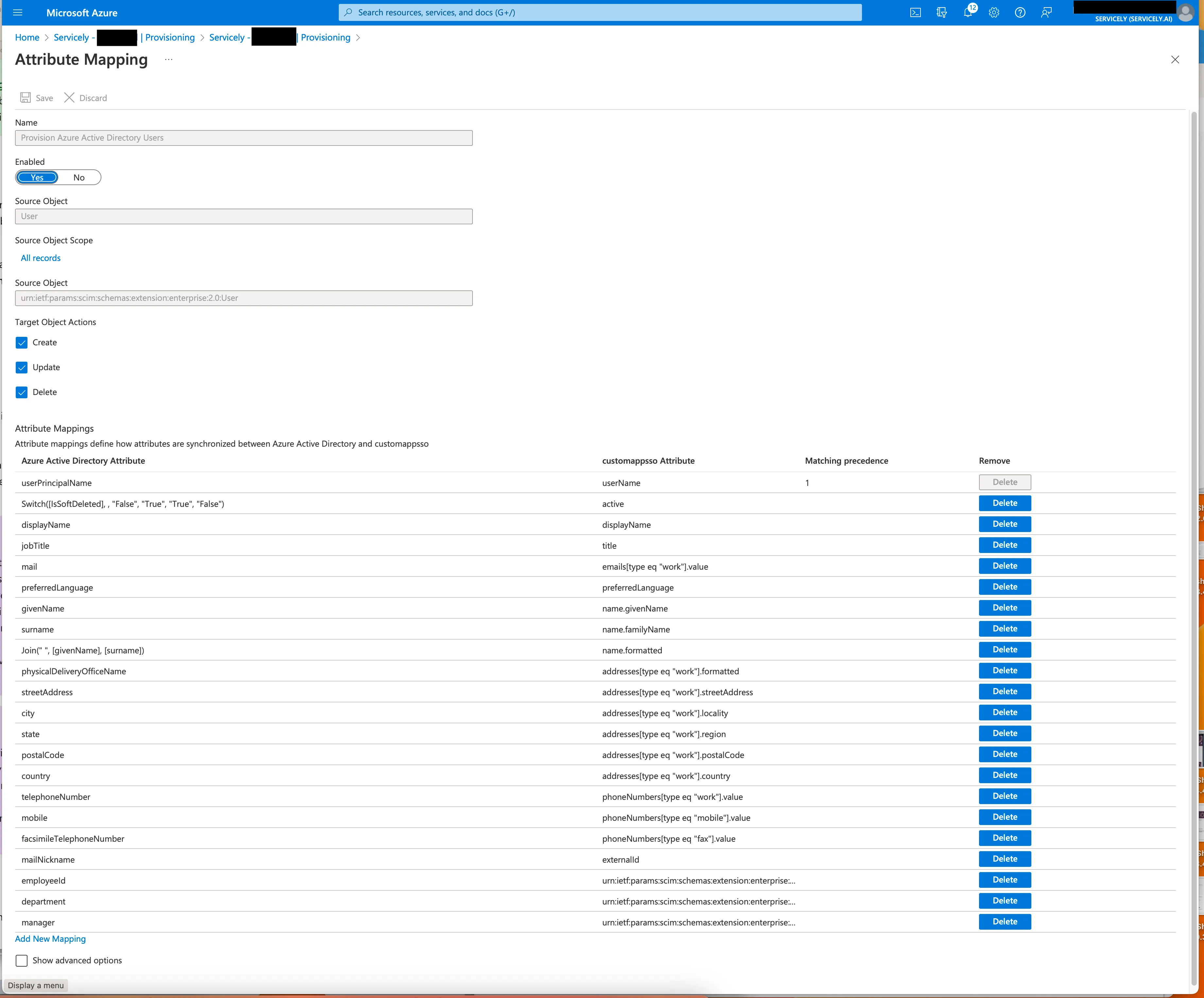Click the Azure Active Directory Attribute header
This screenshot has width=1204, height=998.
83,461
